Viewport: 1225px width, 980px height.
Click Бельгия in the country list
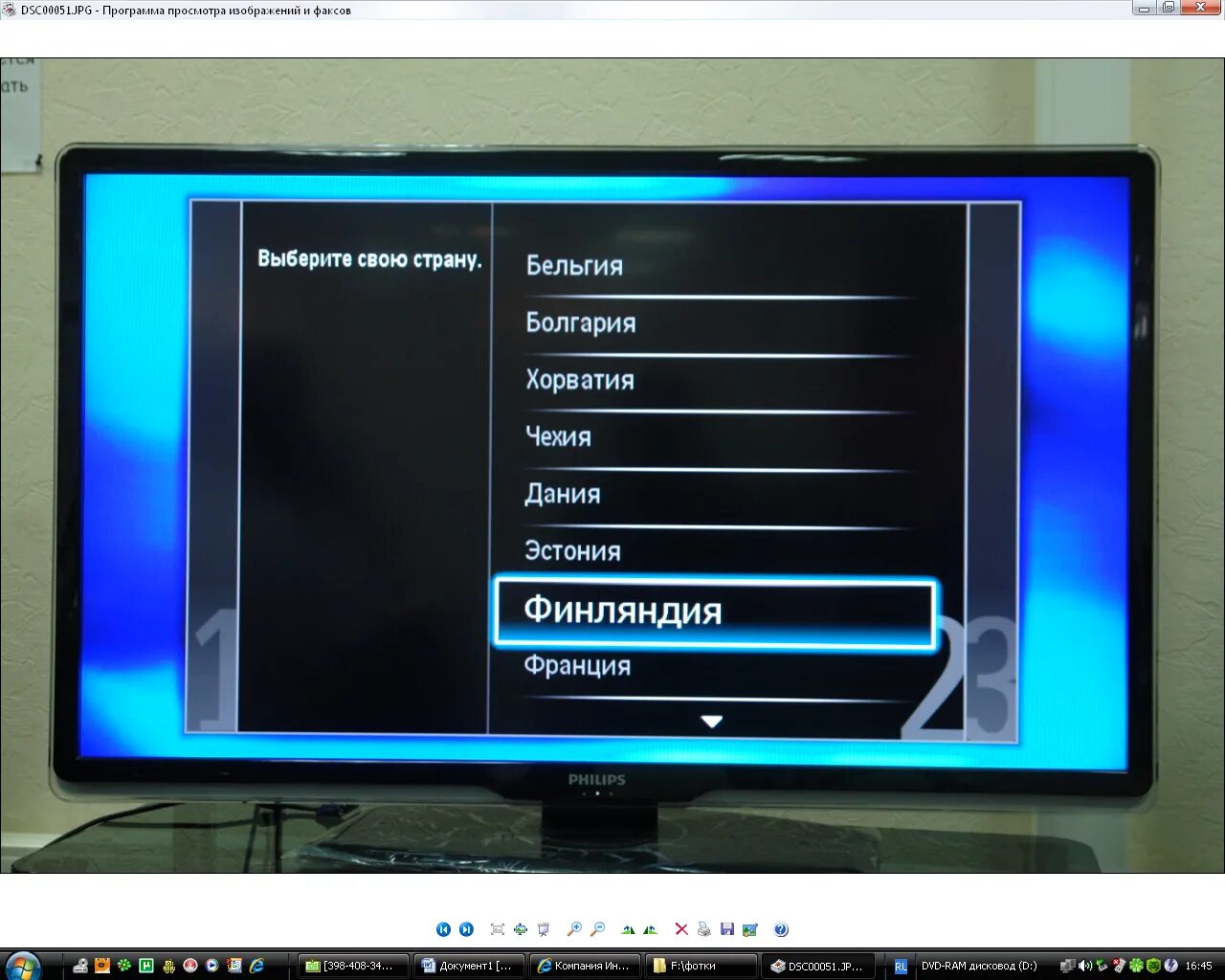pyautogui.click(x=574, y=265)
